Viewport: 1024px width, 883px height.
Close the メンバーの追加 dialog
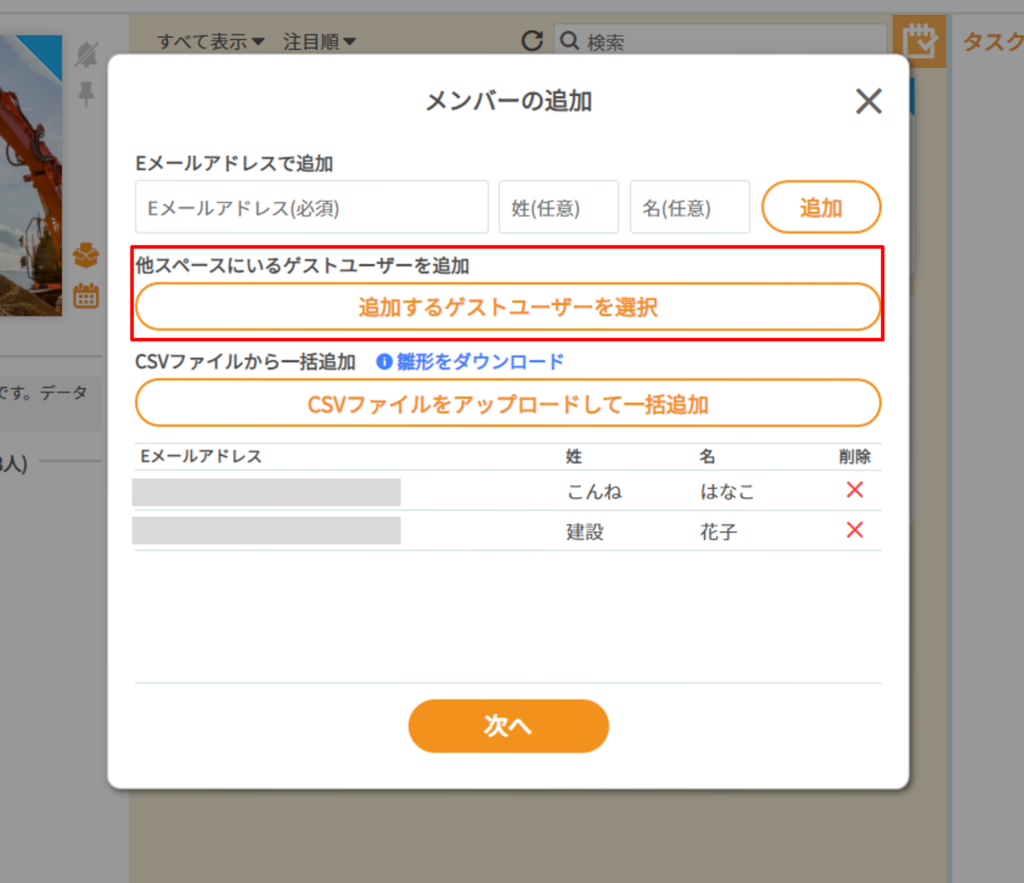(x=868, y=101)
